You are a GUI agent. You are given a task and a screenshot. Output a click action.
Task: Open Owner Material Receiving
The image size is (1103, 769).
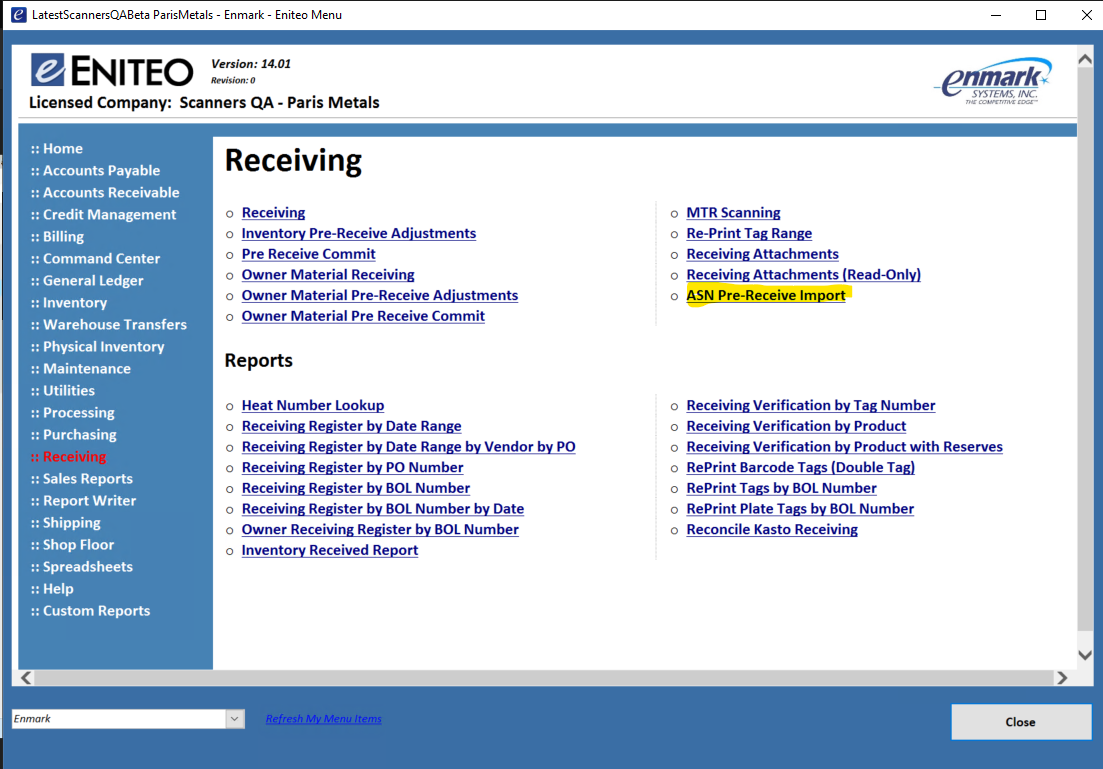(328, 274)
